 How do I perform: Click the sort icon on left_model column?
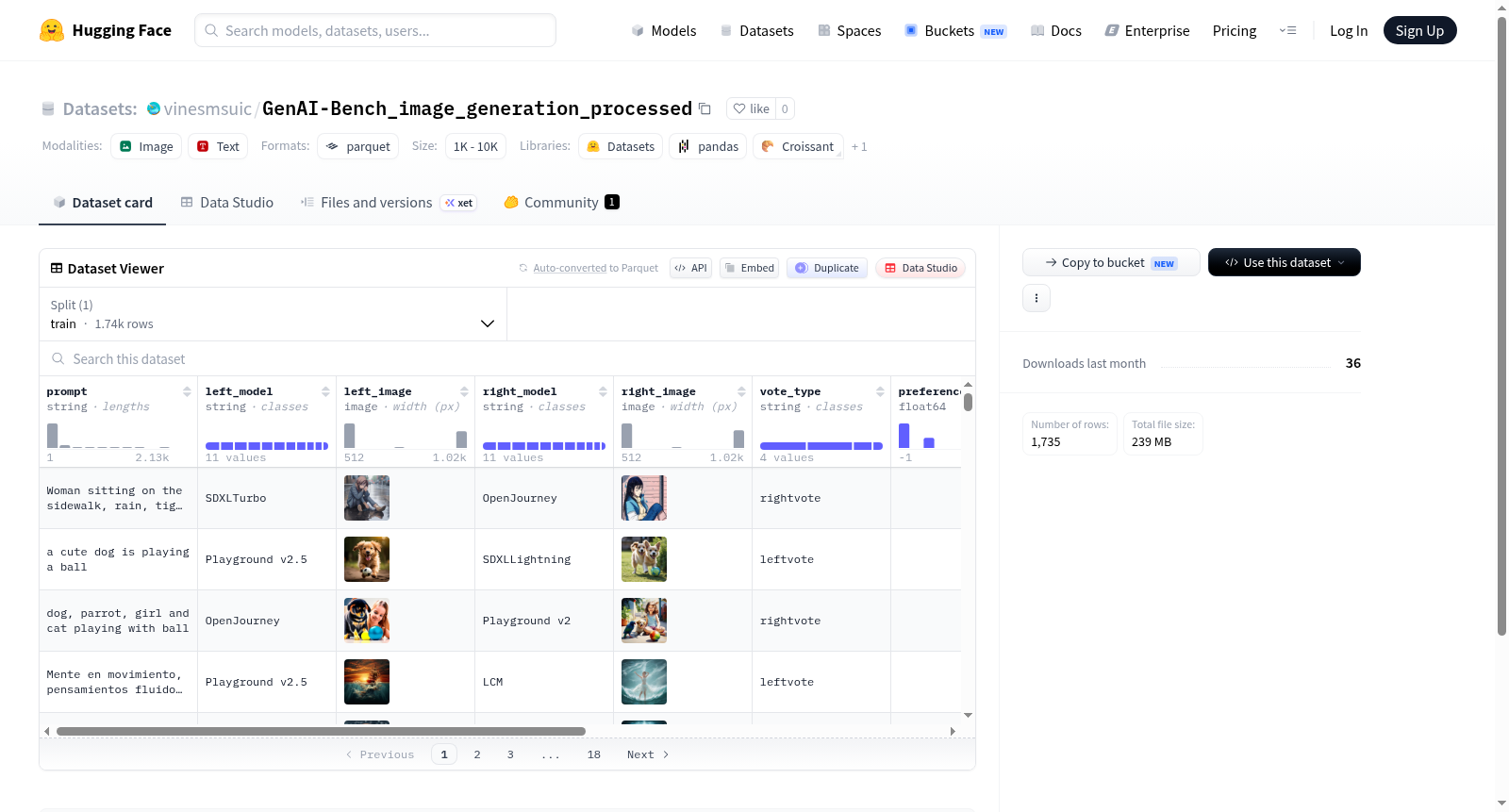(325, 391)
